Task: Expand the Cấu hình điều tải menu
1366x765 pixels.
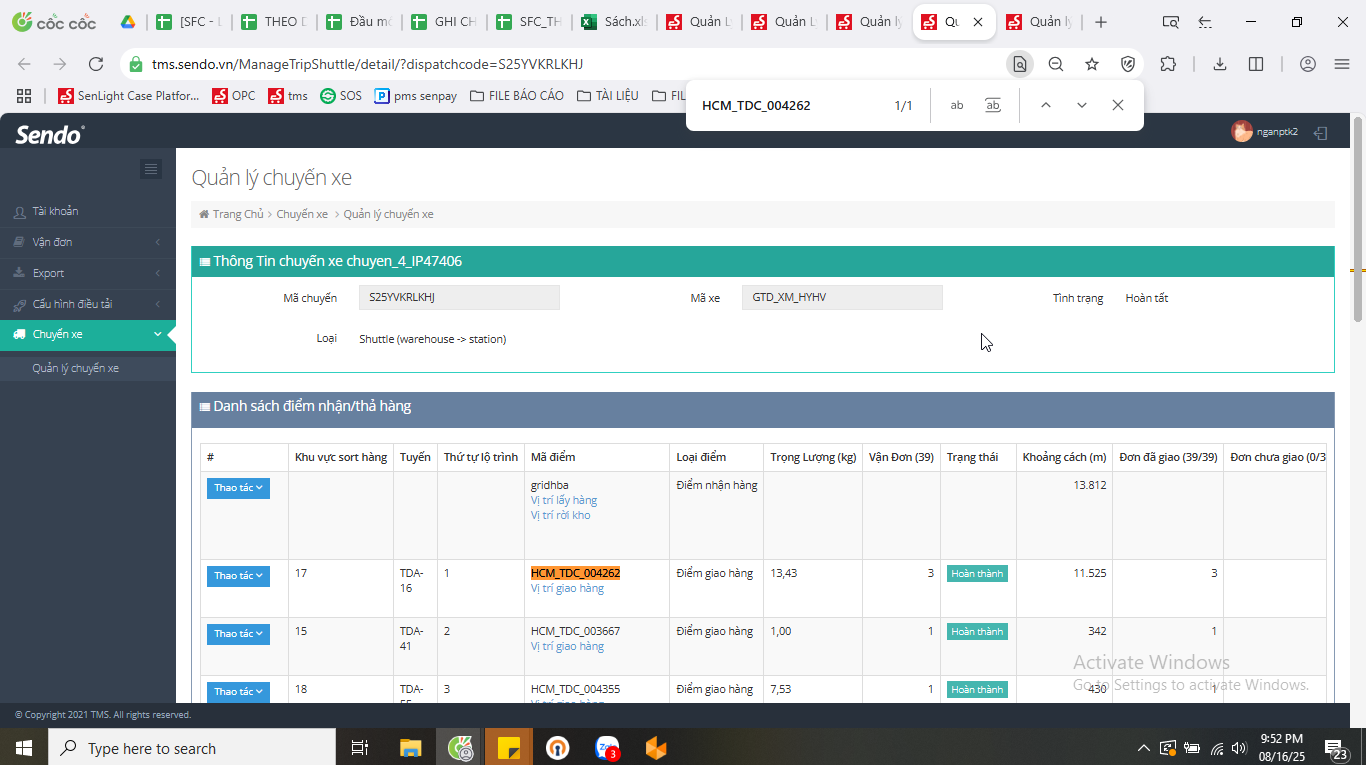Action: 88,304
